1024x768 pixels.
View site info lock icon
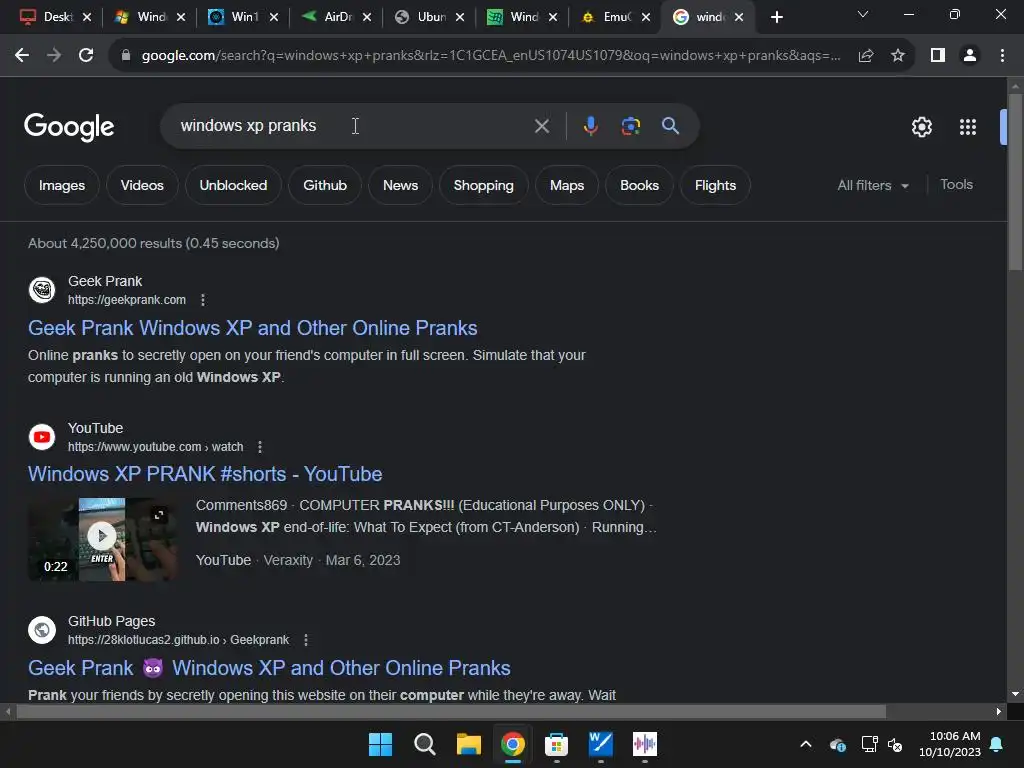pyautogui.click(x=126, y=56)
